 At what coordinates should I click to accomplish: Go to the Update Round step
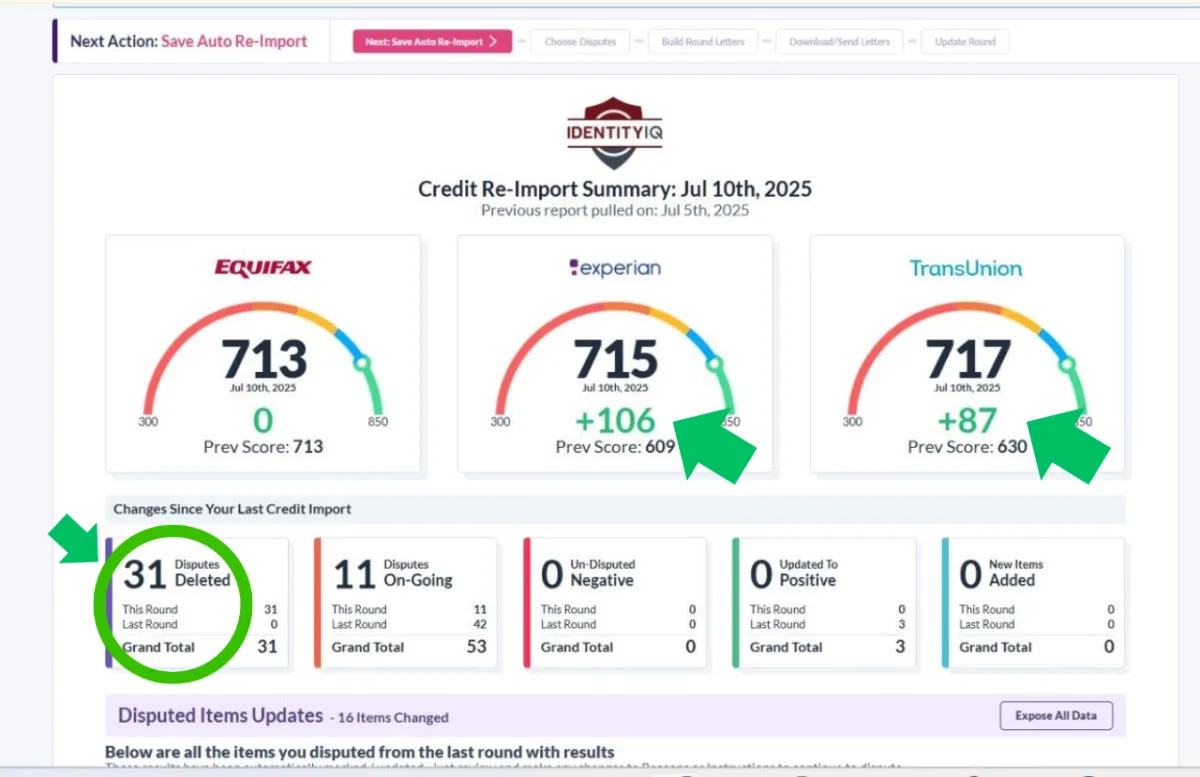click(965, 42)
